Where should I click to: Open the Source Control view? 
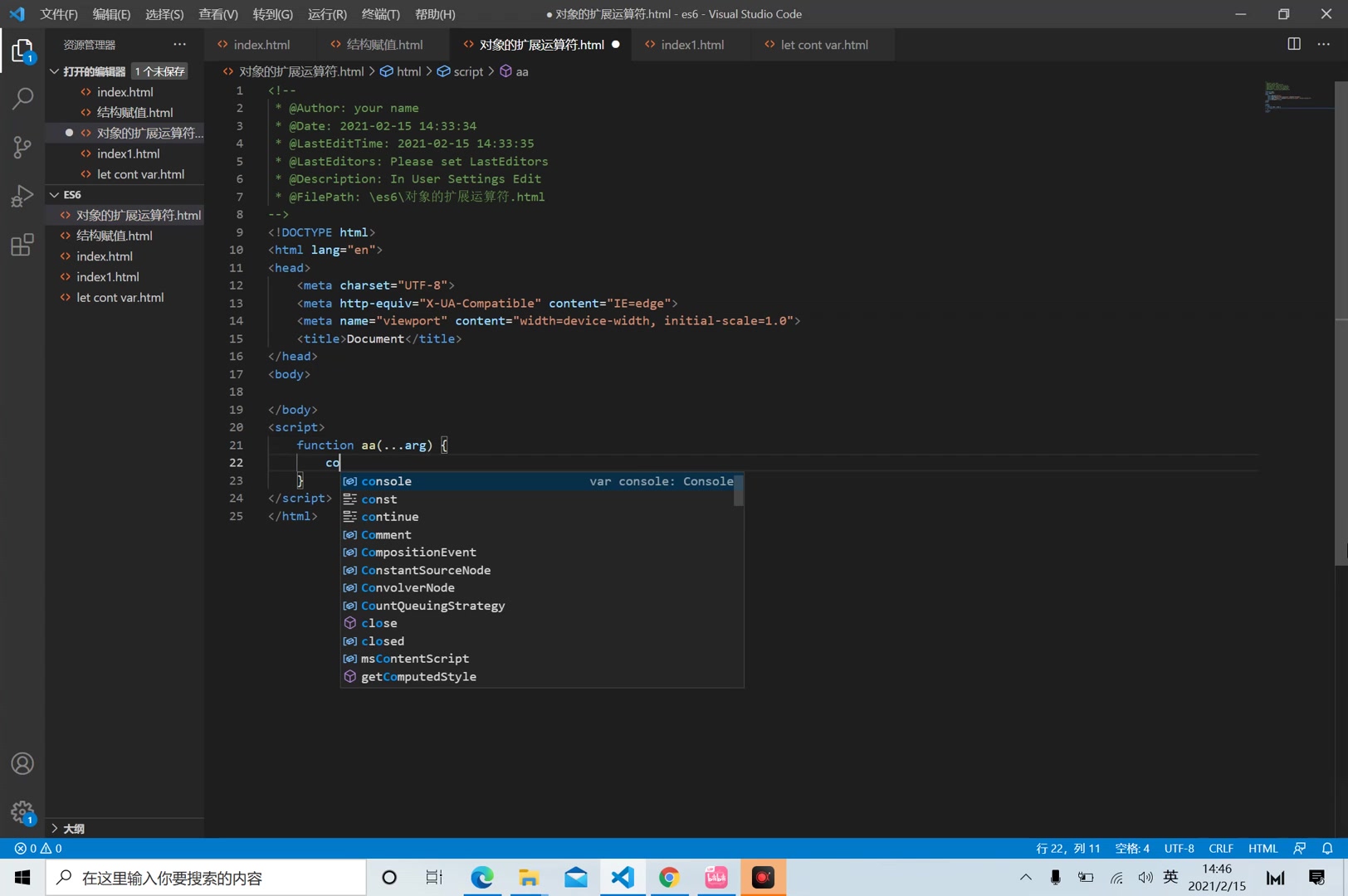[x=22, y=147]
